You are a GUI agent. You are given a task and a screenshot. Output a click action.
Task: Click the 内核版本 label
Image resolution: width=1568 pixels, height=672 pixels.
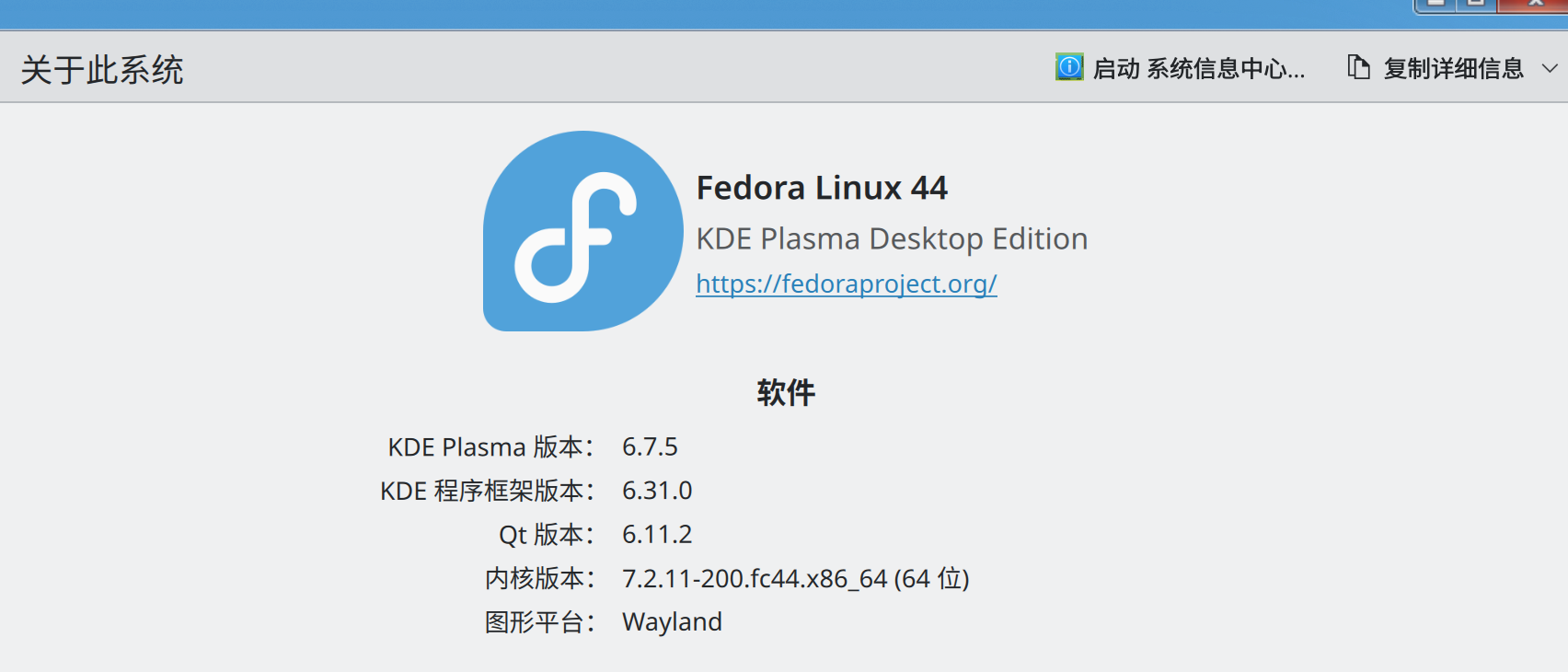point(540,578)
